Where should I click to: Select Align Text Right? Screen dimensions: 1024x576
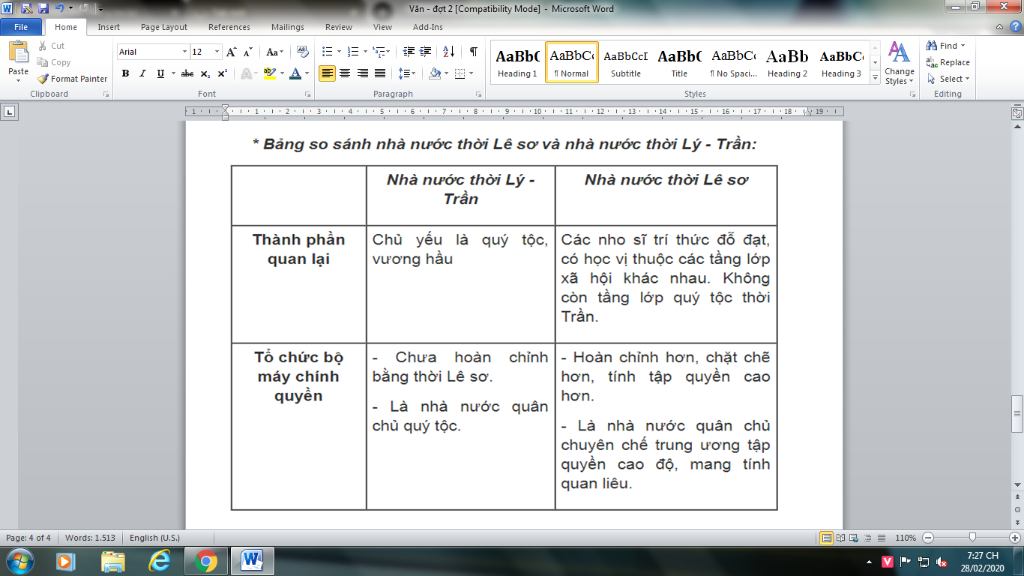tap(362, 73)
